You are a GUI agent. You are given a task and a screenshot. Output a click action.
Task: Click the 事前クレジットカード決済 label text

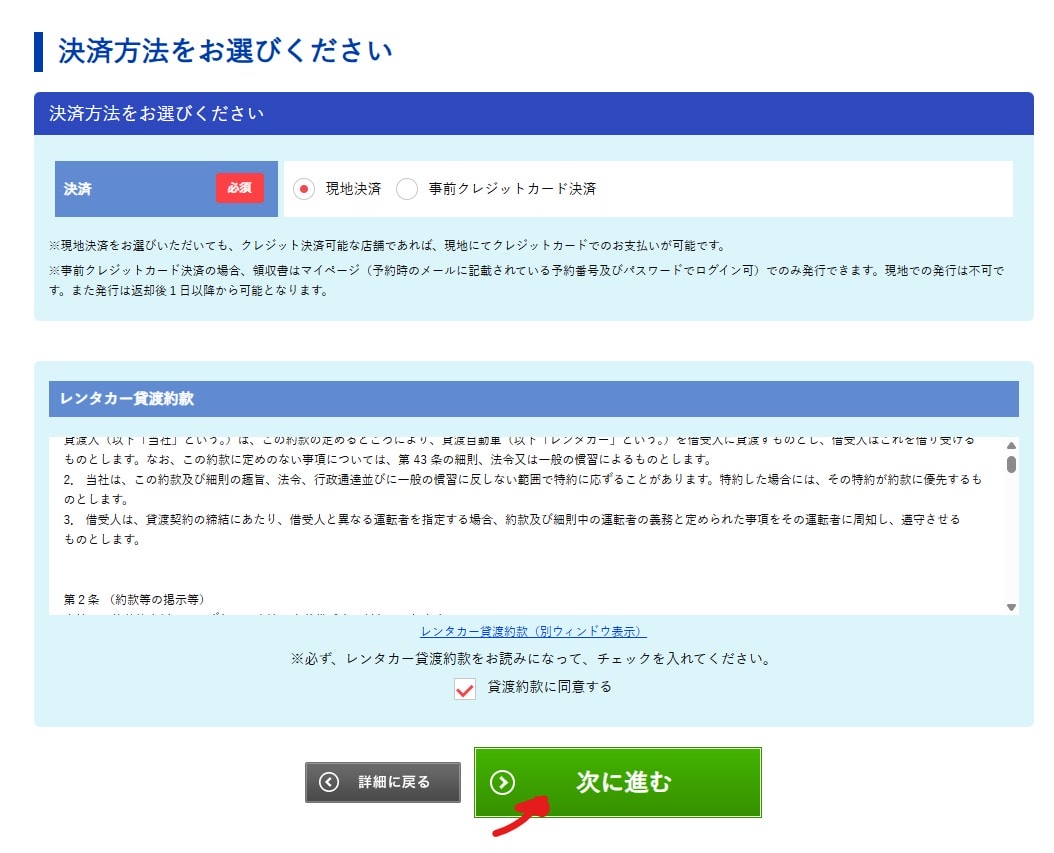[x=512, y=189]
